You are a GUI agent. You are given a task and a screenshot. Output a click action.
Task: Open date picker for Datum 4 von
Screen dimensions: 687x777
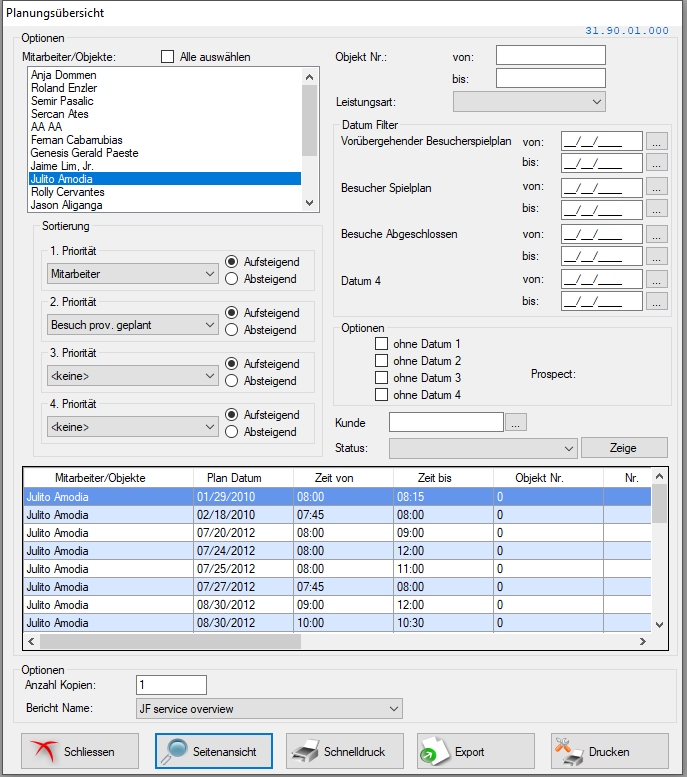click(656, 279)
